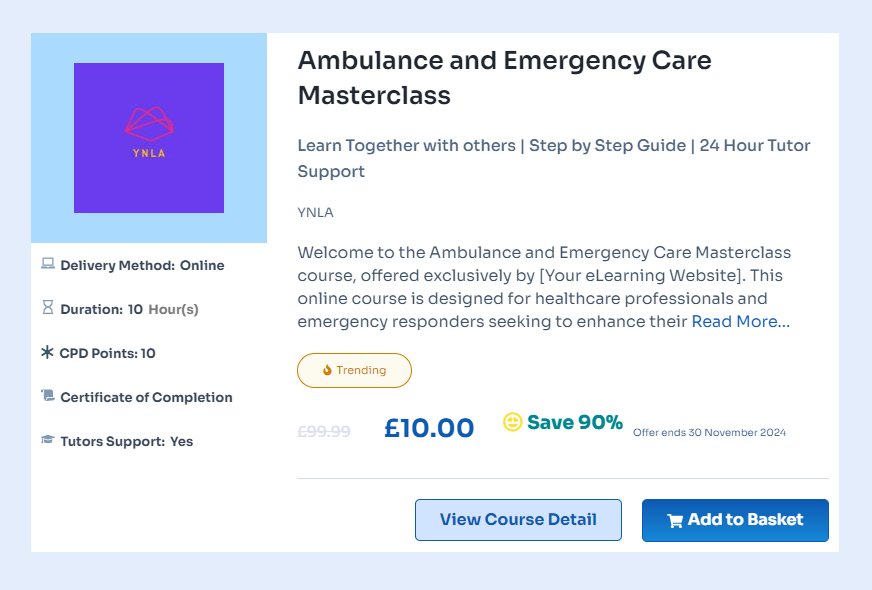Viewport: 872px width, 590px height.
Task: Click the crossed-out £99.99 original price
Action: (324, 431)
